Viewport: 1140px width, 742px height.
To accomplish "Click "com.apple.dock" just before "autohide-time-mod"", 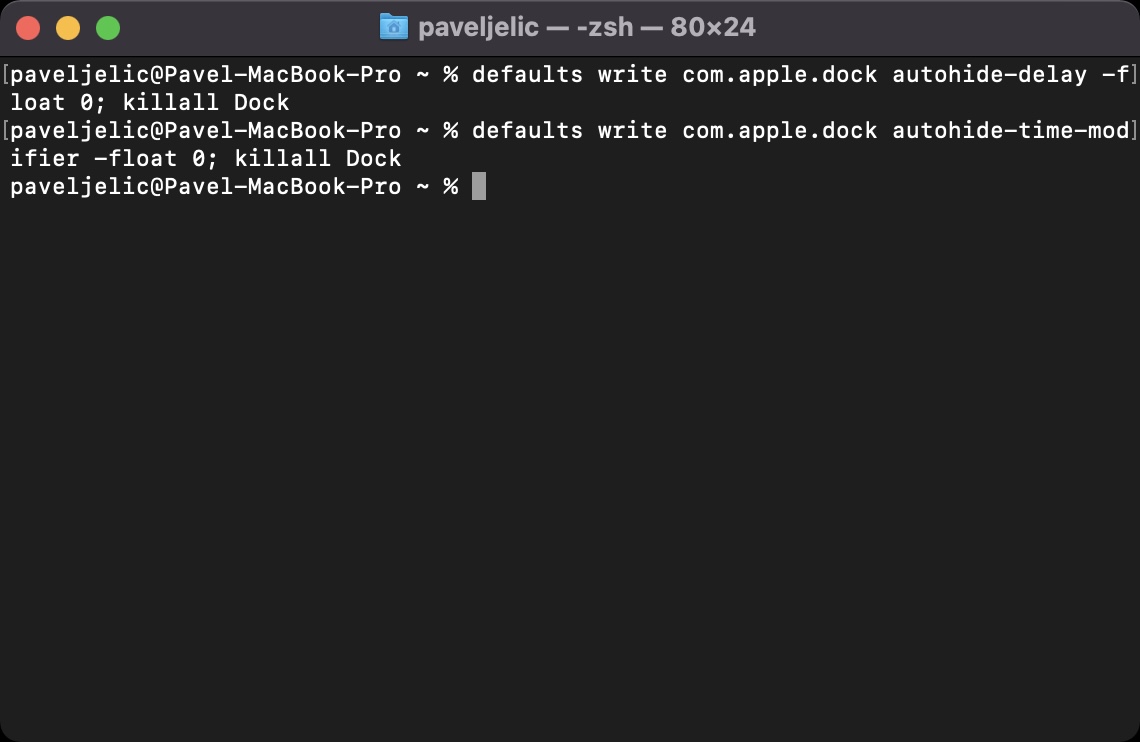I will 780,130.
